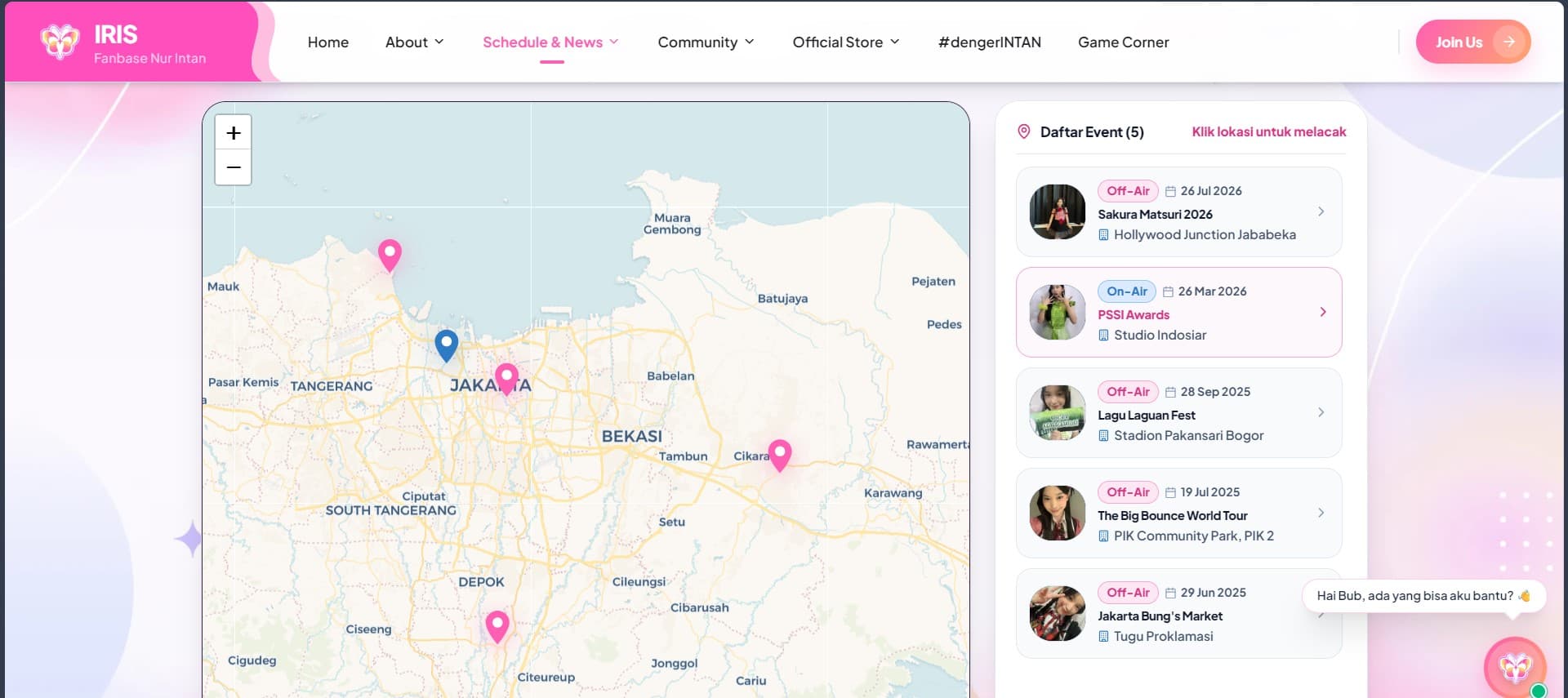Click Hollywood Junction Jababeka venue text
Image resolution: width=1568 pixels, height=698 pixels.
click(1205, 235)
